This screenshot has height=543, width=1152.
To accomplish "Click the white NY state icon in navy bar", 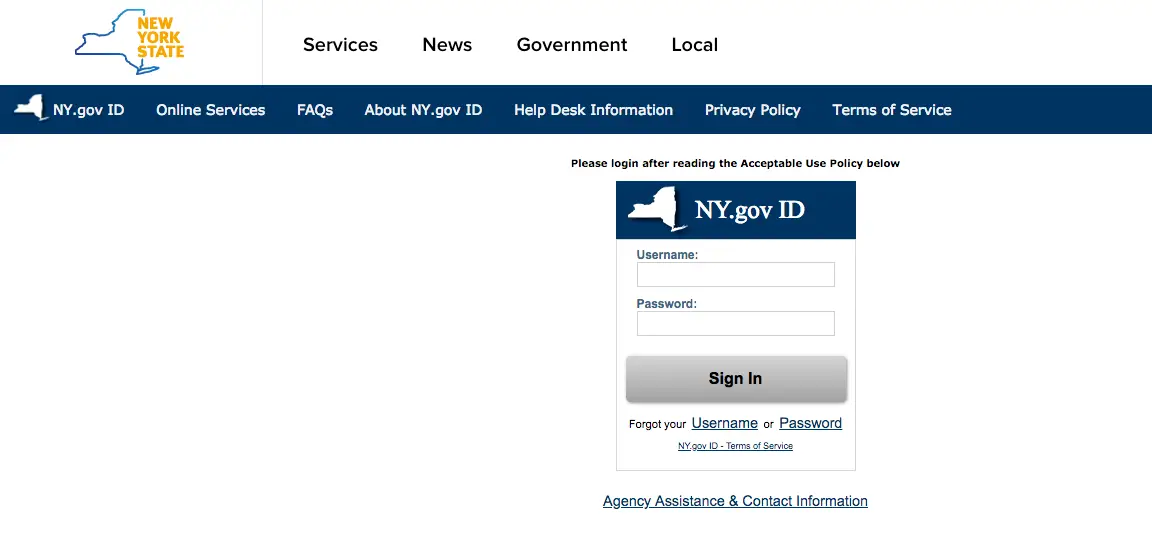I will tap(31, 109).
